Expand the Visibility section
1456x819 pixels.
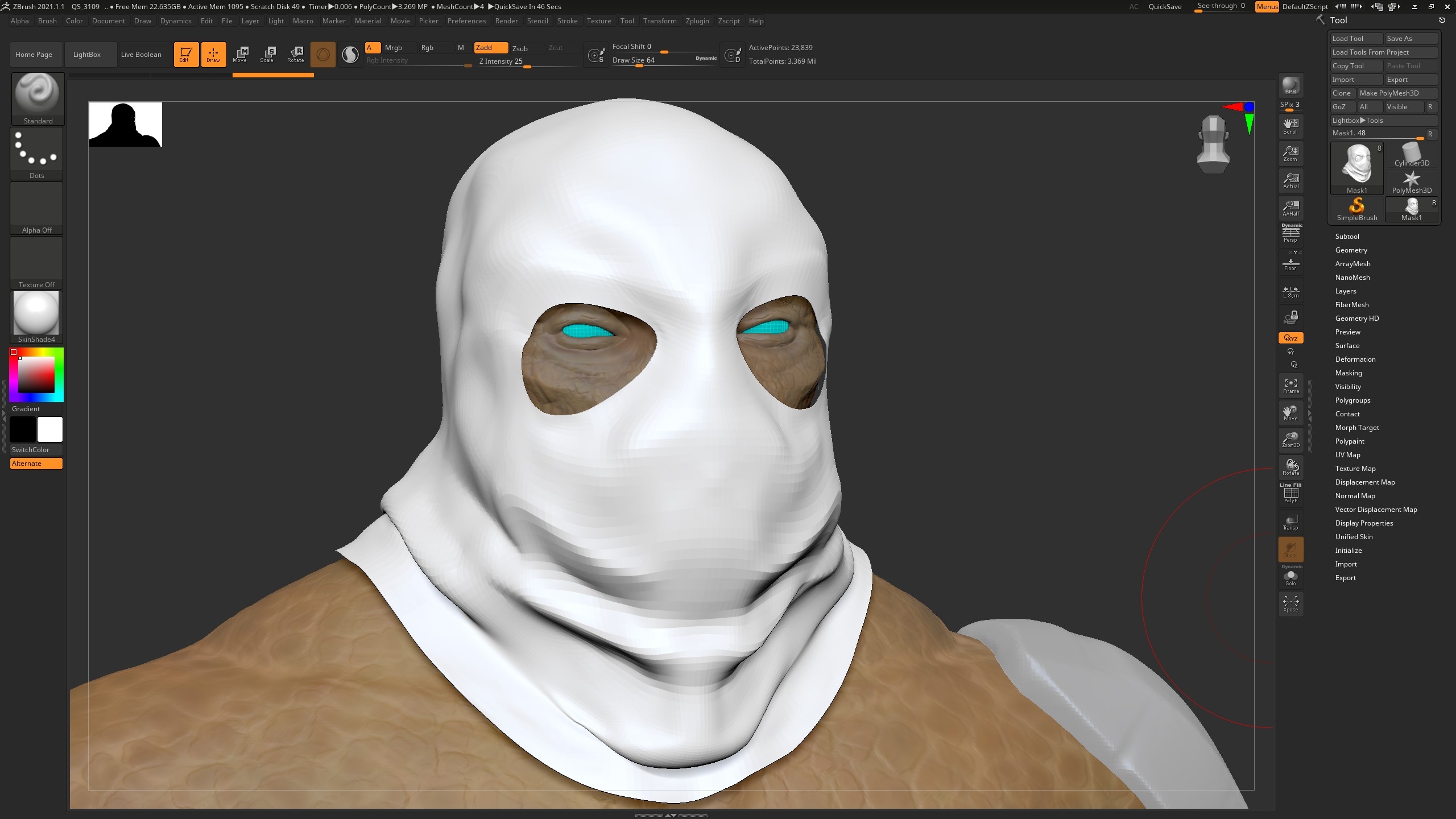click(x=1348, y=387)
